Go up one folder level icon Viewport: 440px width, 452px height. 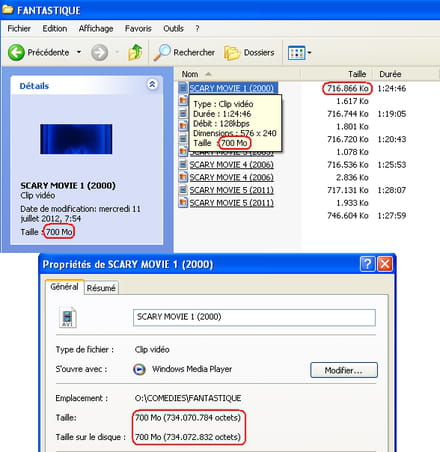click(x=135, y=52)
